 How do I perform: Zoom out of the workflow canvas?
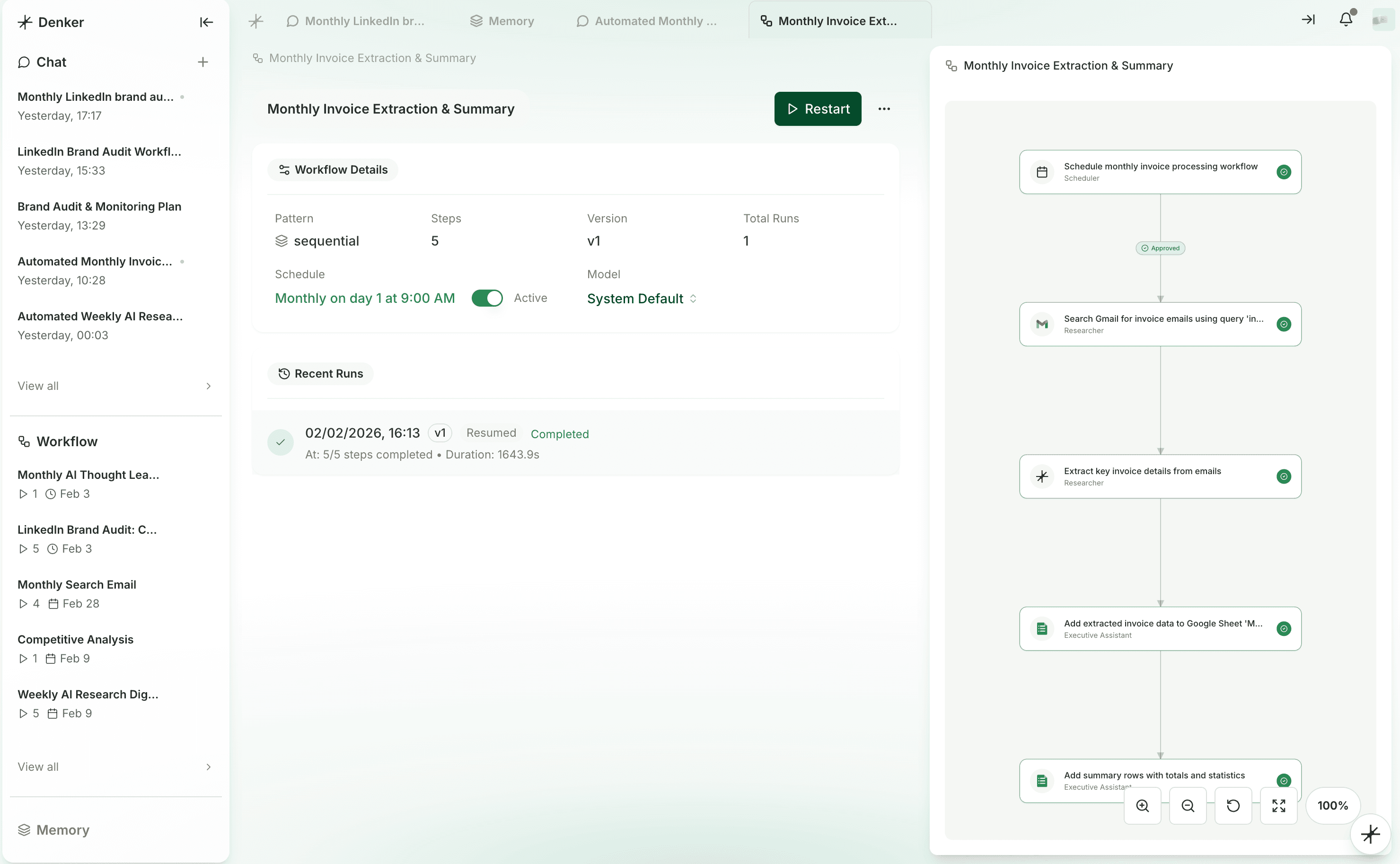(x=1188, y=806)
